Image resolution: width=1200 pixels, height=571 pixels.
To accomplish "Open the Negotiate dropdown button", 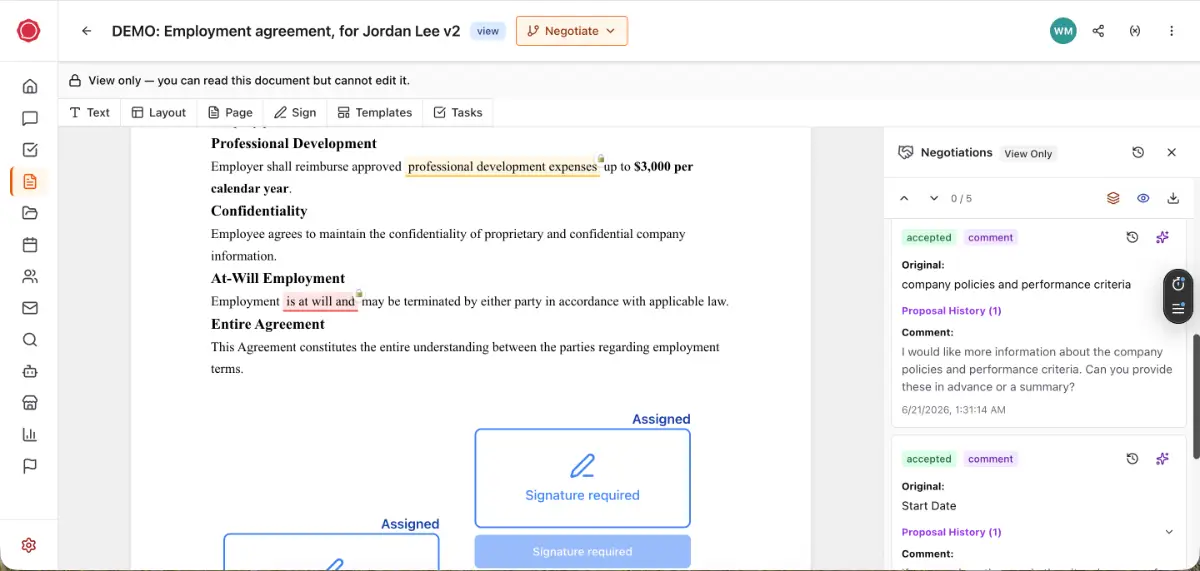I will click(572, 31).
